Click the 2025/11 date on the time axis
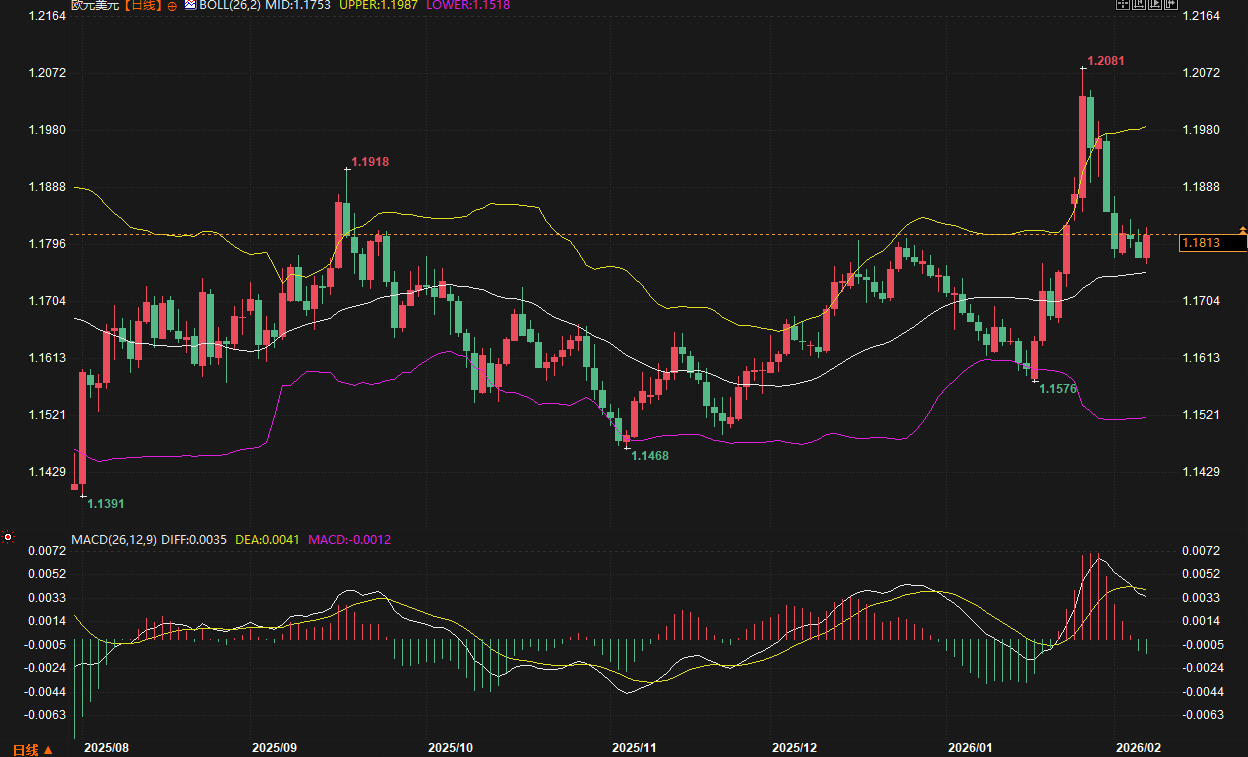This screenshot has height=757, width=1248. [x=633, y=748]
